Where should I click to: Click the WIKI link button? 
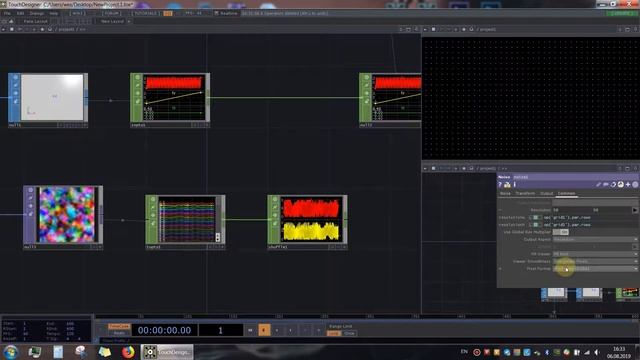click(x=78, y=13)
